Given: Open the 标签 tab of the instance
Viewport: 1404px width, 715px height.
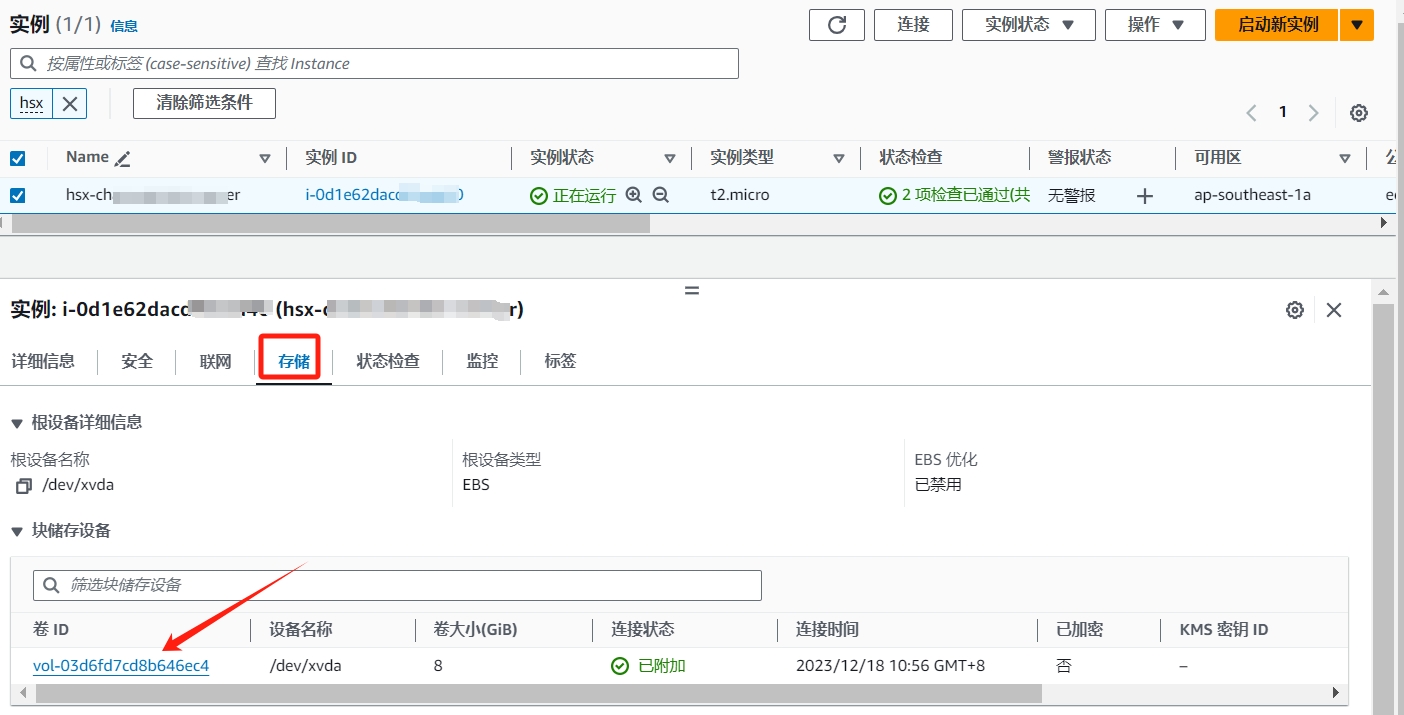Looking at the screenshot, I should 559,361.
